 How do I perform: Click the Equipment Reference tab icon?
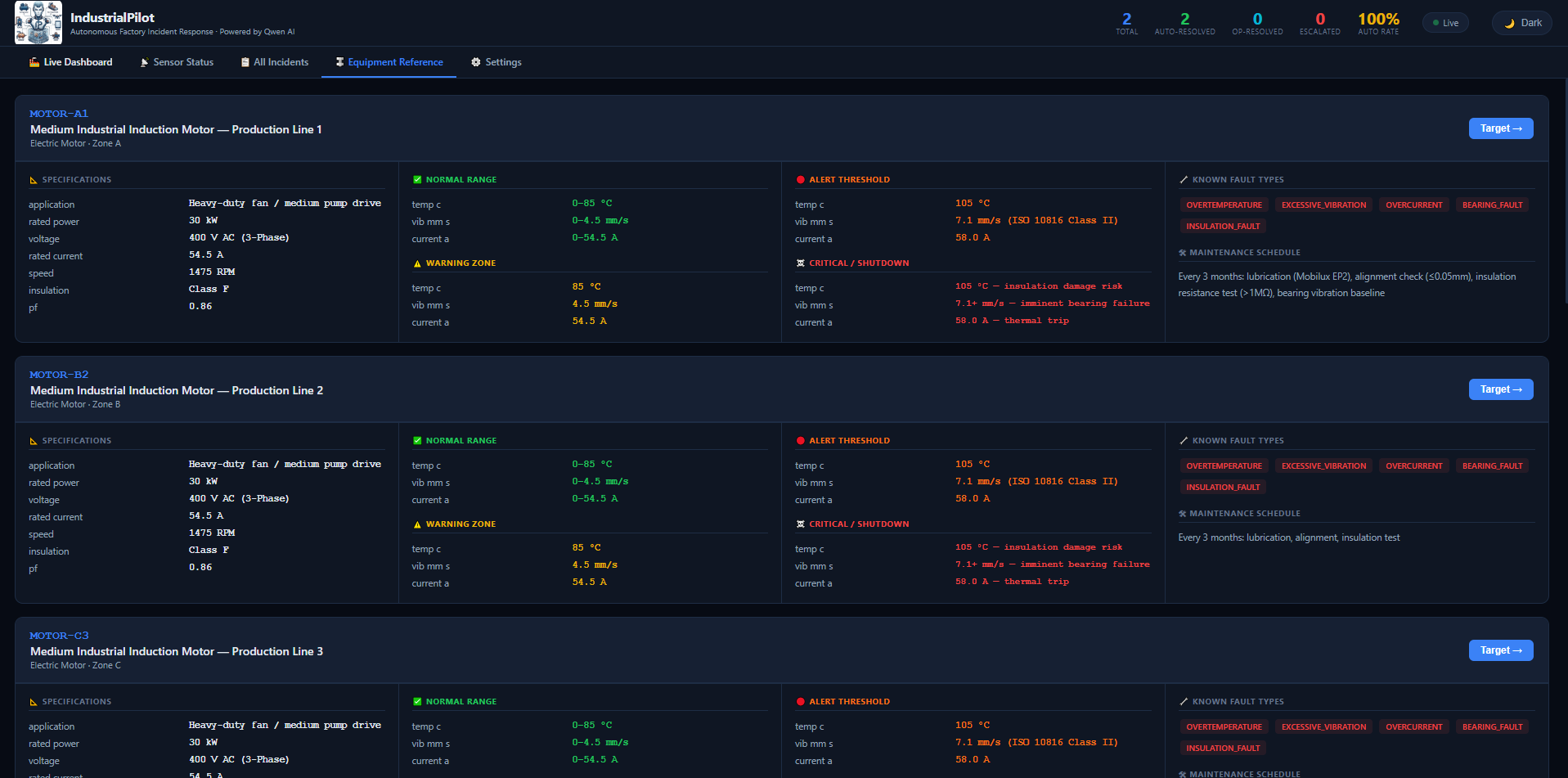(x=339, y=62)
